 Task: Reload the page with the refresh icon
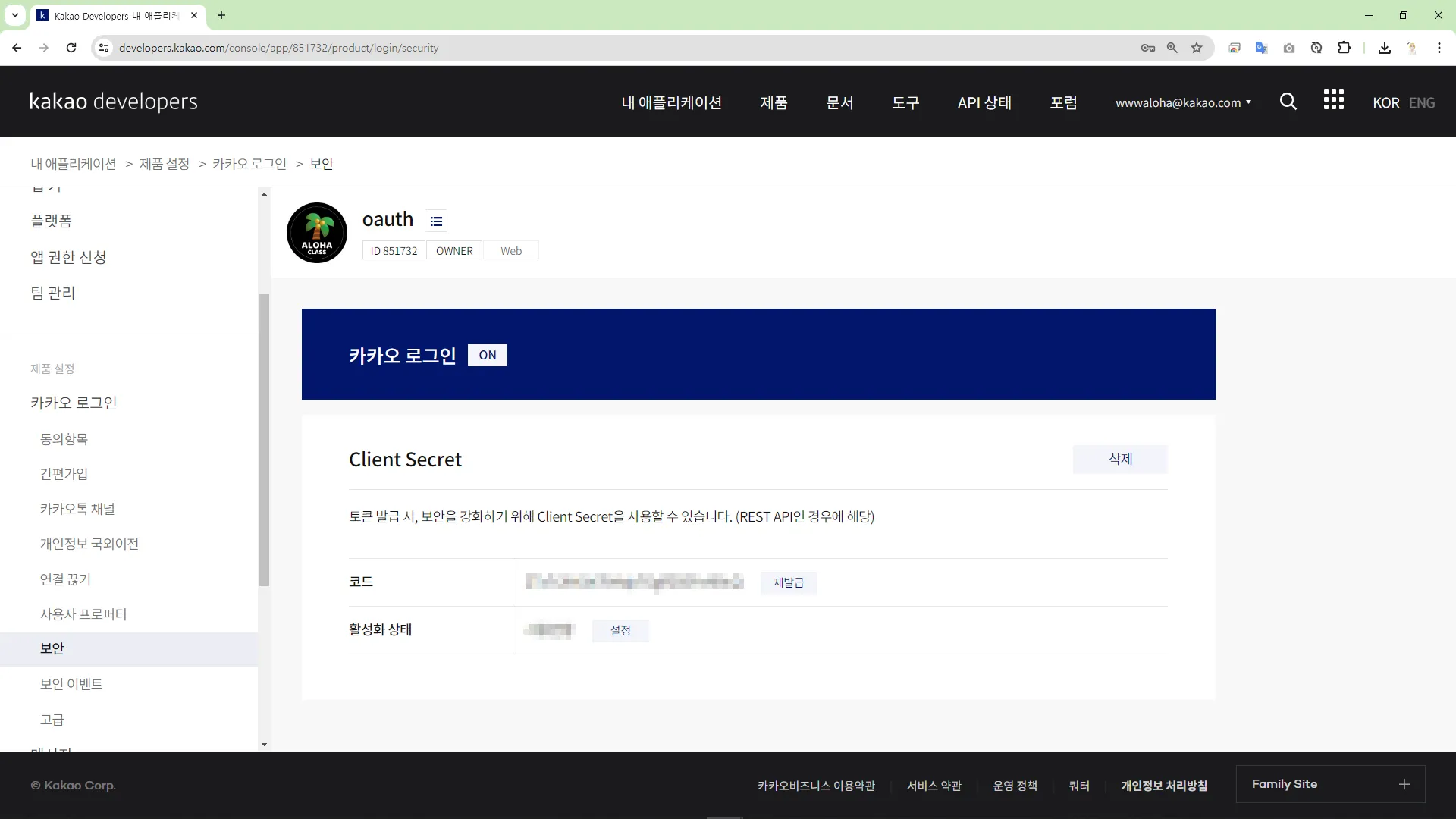point(71,48)
